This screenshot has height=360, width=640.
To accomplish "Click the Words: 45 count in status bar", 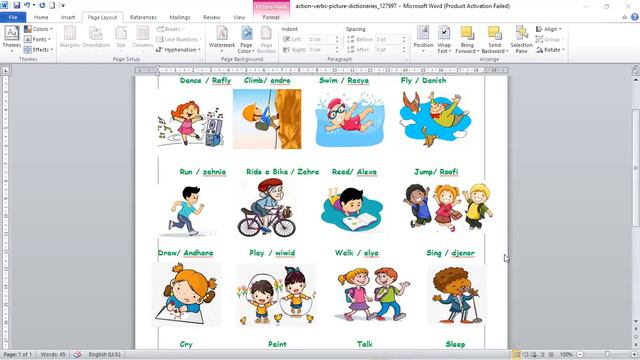I will click(53, 354).
